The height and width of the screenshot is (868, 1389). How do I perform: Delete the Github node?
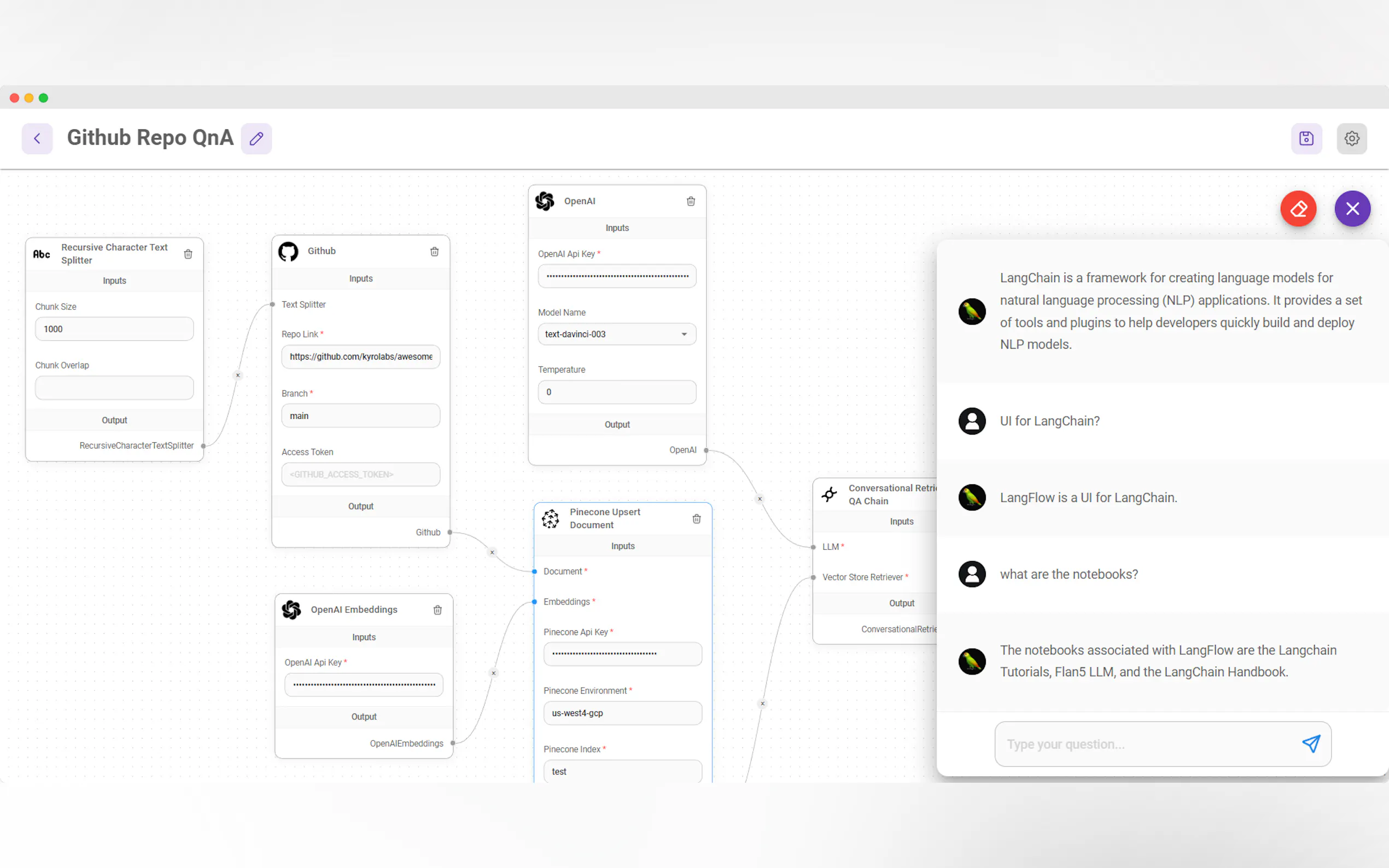435,251
